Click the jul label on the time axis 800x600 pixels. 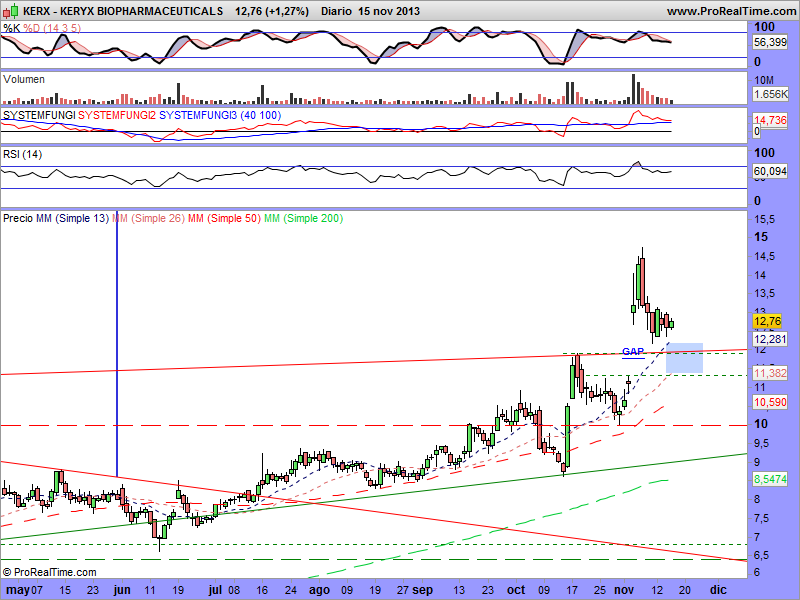[215, 590]
